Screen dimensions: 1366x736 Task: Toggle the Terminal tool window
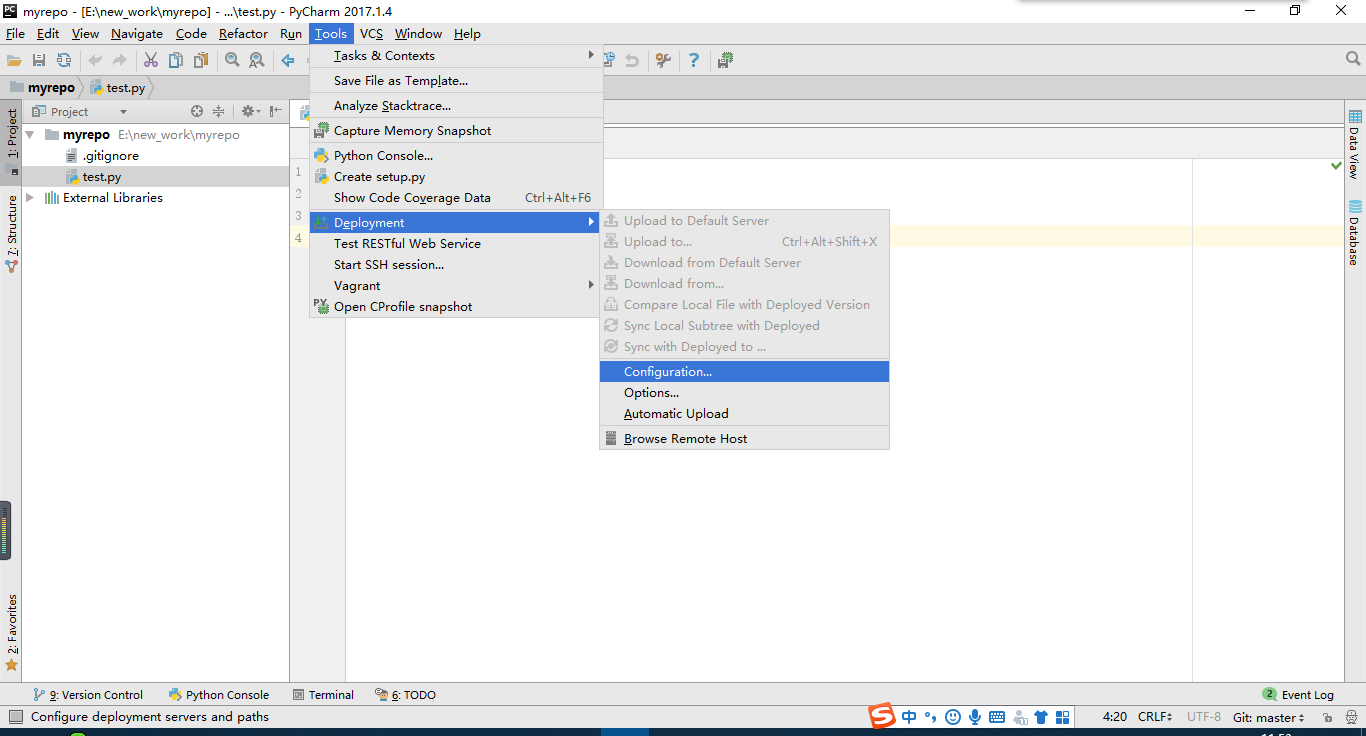click(x=323, y=695)
